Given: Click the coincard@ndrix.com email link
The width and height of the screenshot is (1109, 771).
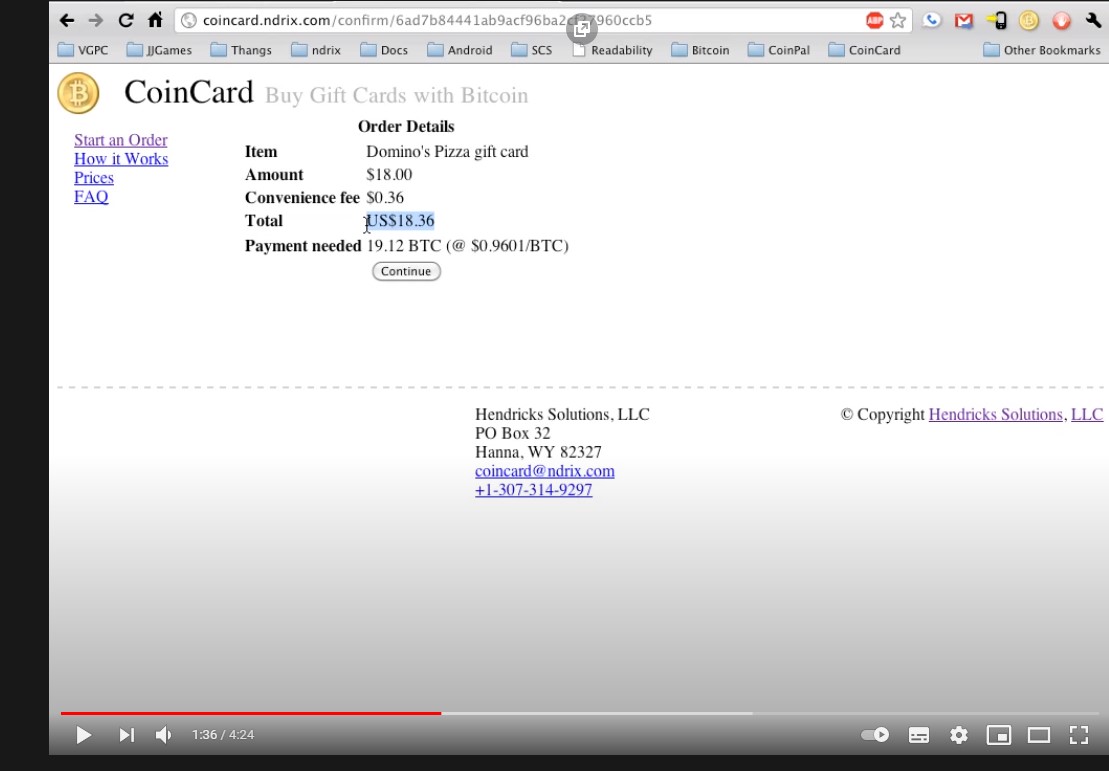Looking at the screenshot, I should coord(545,471).
